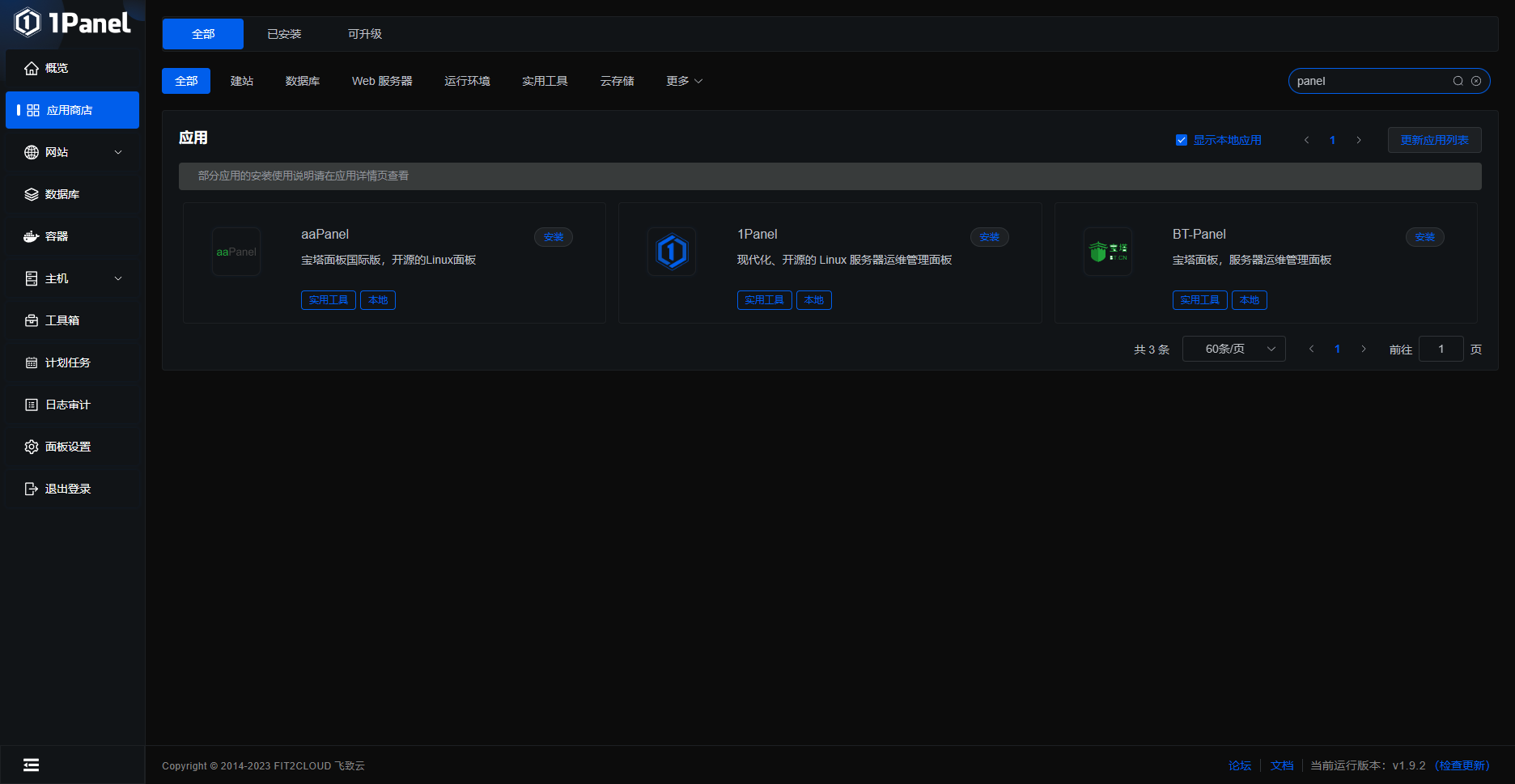Open the 60条/页 page size dropdown

[1234, 349]
